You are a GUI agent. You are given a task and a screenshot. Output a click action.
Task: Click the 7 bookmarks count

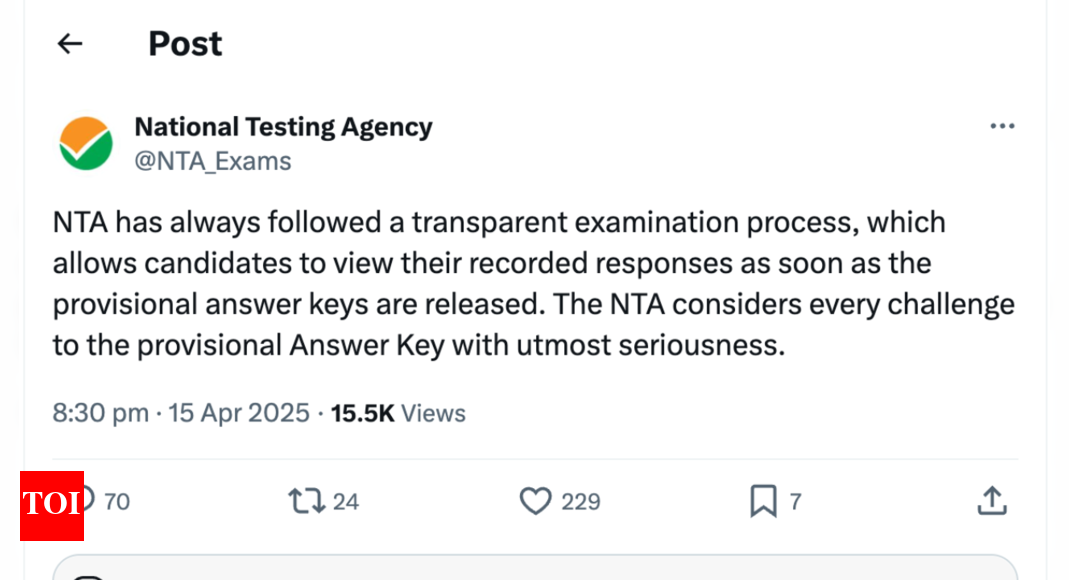point(795,502)
